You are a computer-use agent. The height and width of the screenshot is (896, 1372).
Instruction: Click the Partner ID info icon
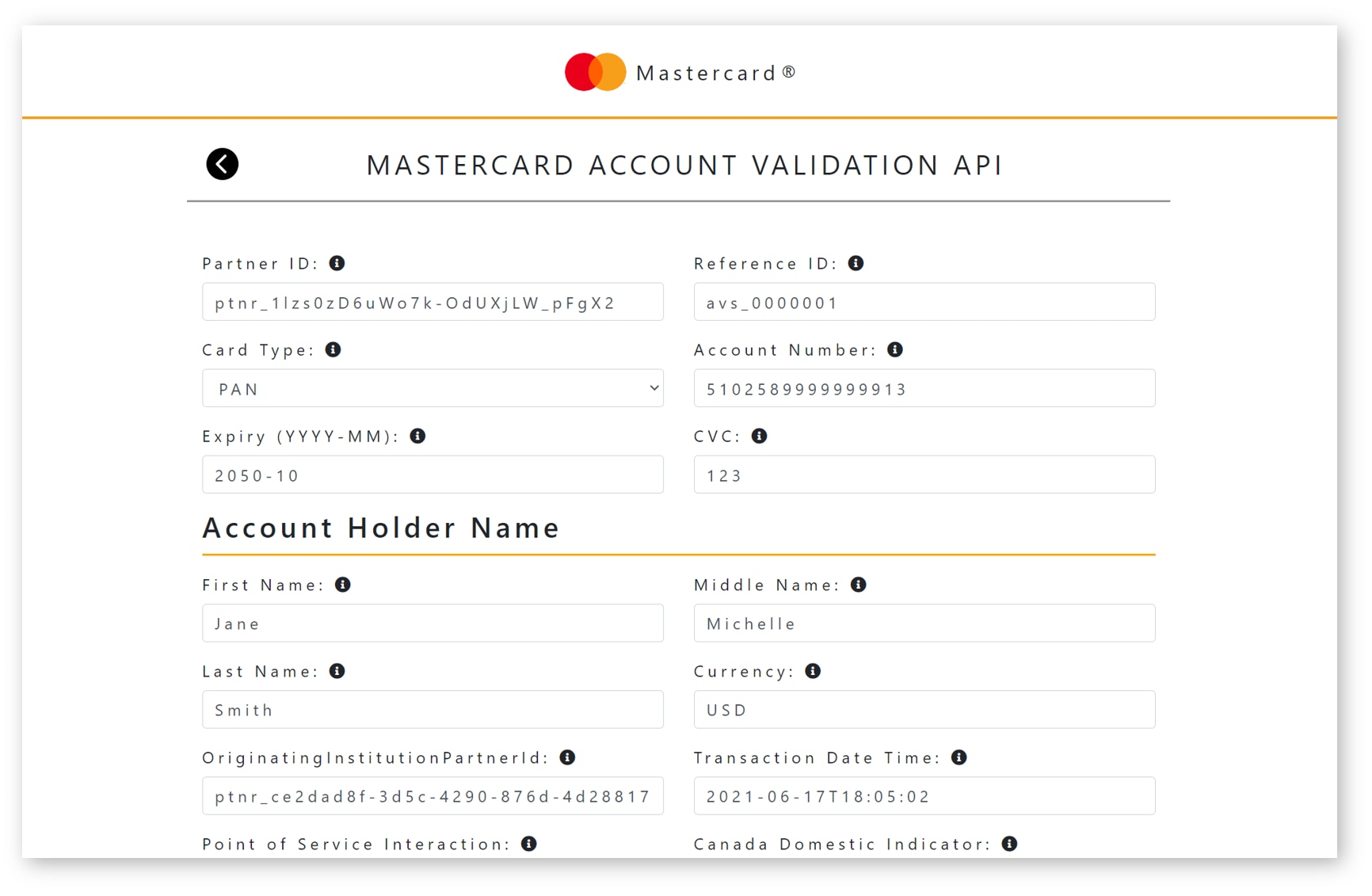[x=337, y=263]
